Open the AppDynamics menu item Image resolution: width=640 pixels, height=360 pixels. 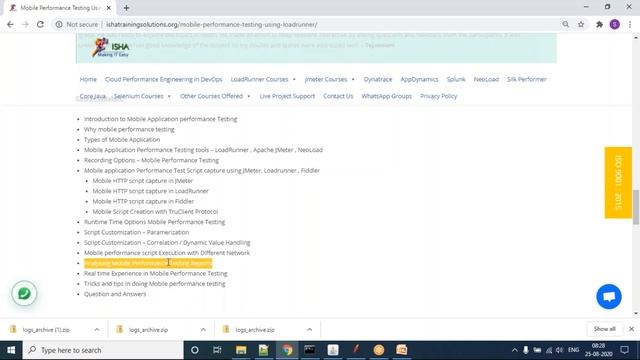click(419, 79)
